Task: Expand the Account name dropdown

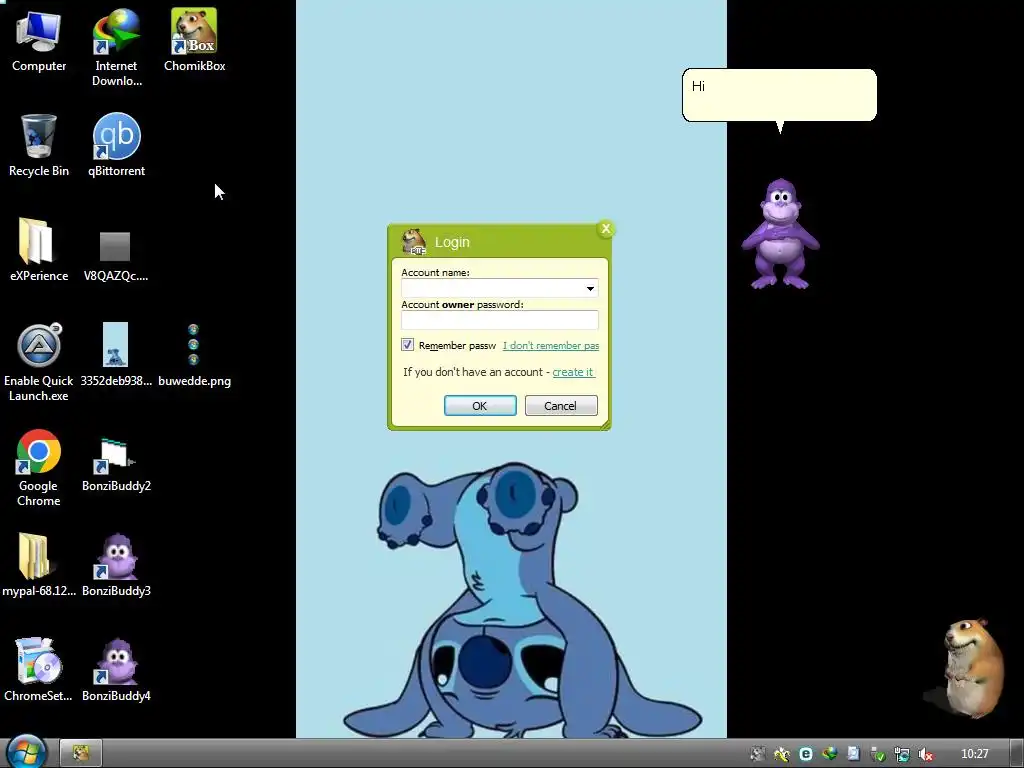Action: (x=590, y=288)
